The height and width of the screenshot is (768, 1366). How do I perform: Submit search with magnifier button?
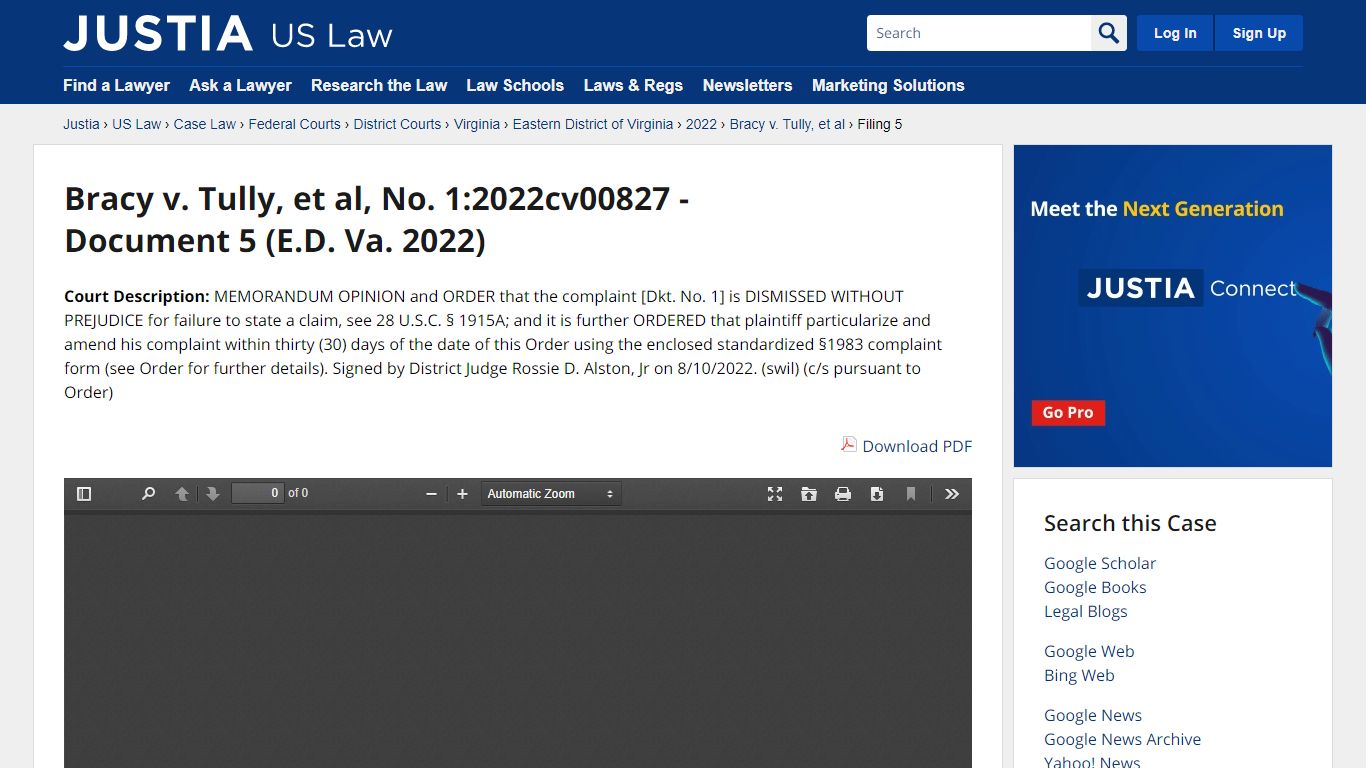tap(1109, 33)
